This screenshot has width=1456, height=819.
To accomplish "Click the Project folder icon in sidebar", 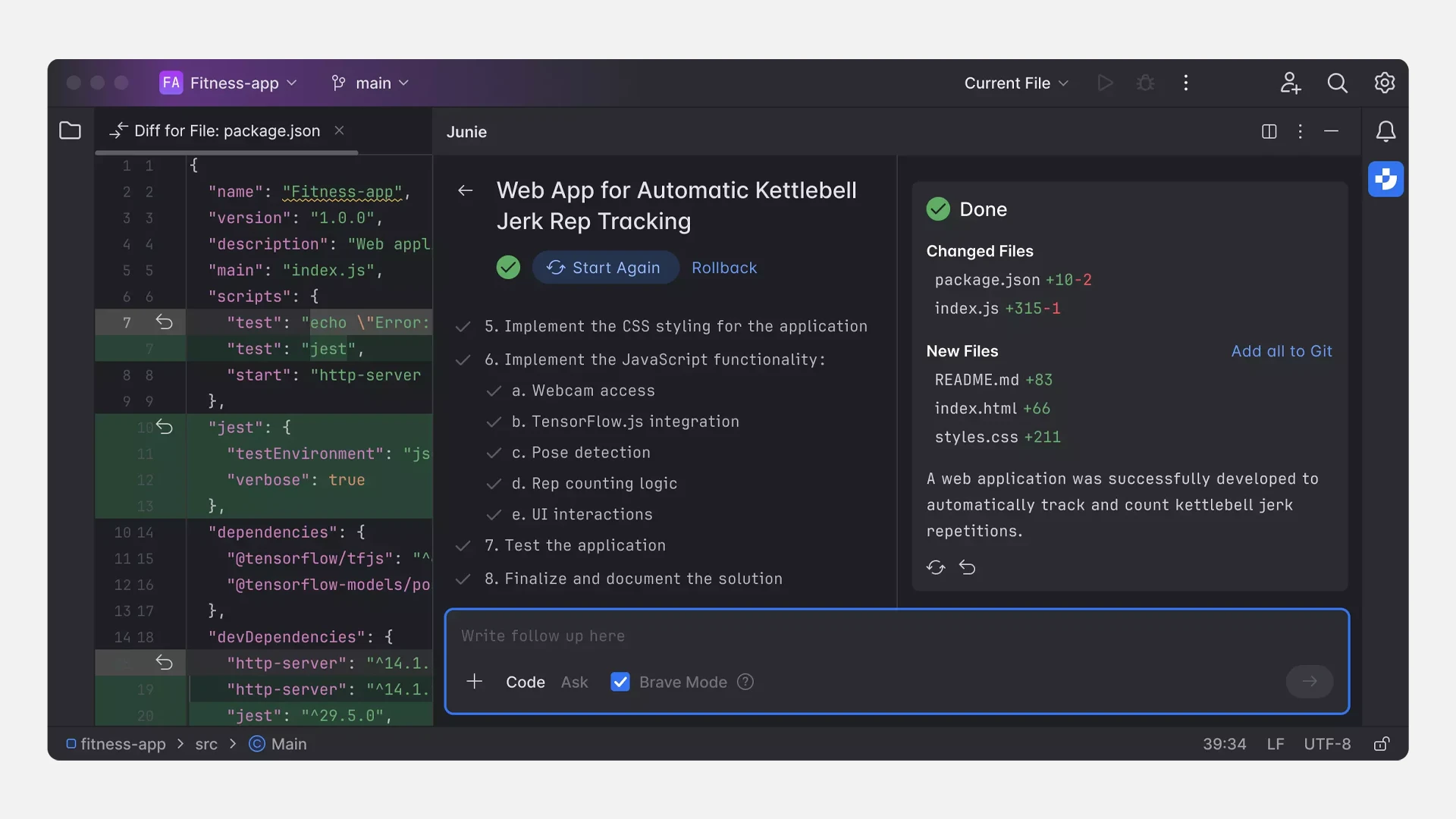I will 70,130.
